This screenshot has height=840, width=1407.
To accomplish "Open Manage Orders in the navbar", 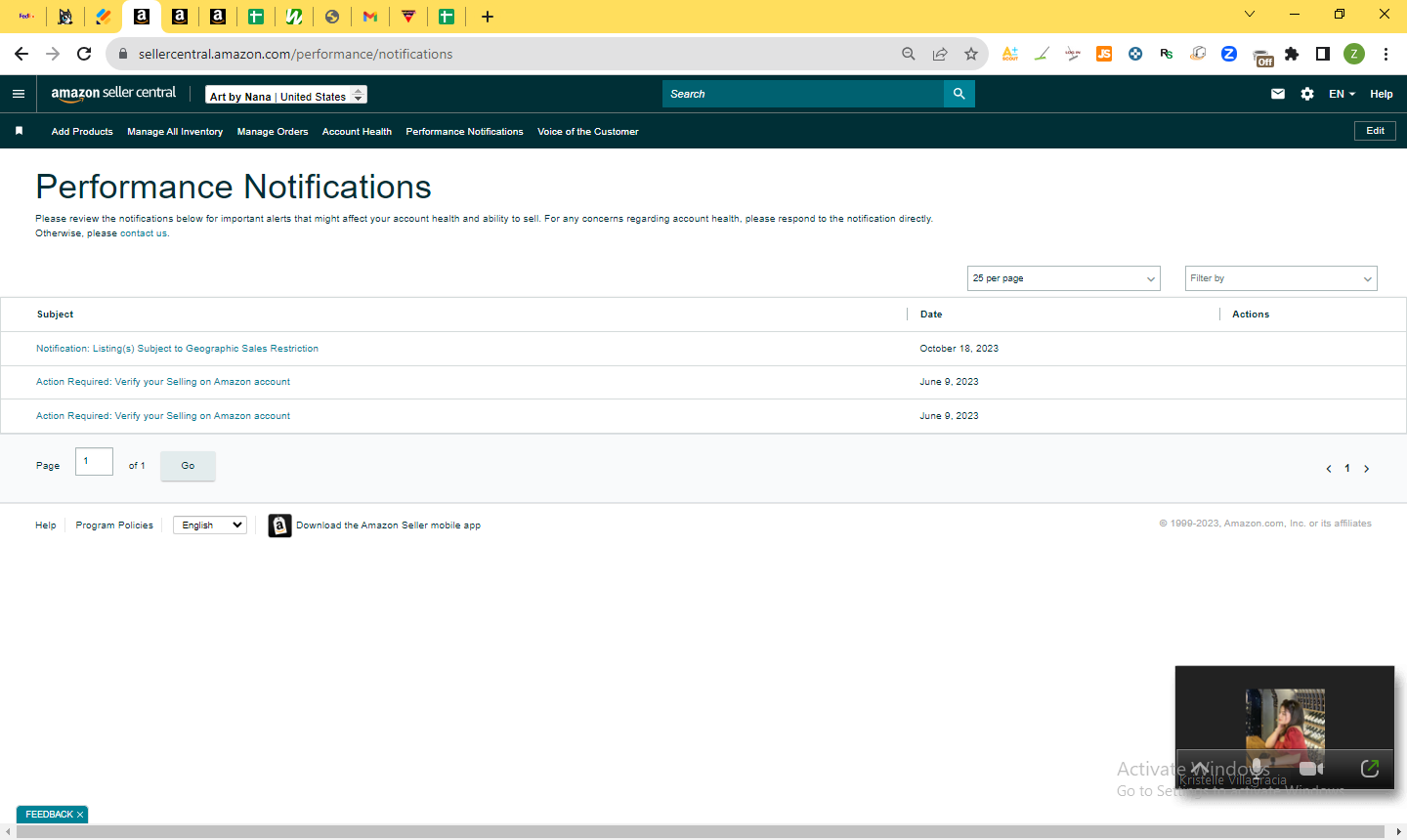I will click(273, 131).
